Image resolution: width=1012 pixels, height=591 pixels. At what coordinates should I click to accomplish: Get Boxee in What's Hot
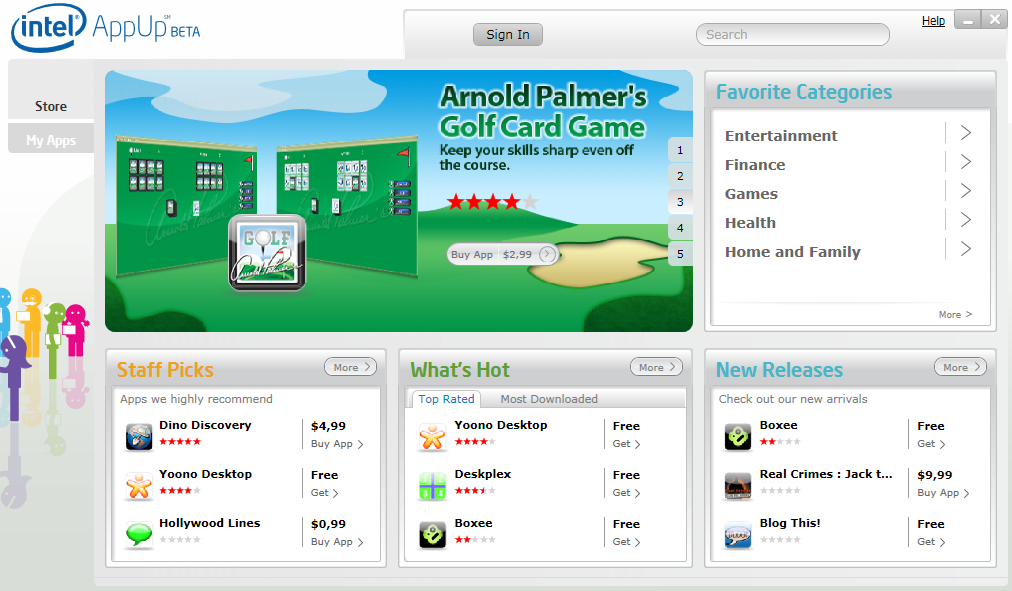pyautogui.click(x=626, y=542)
